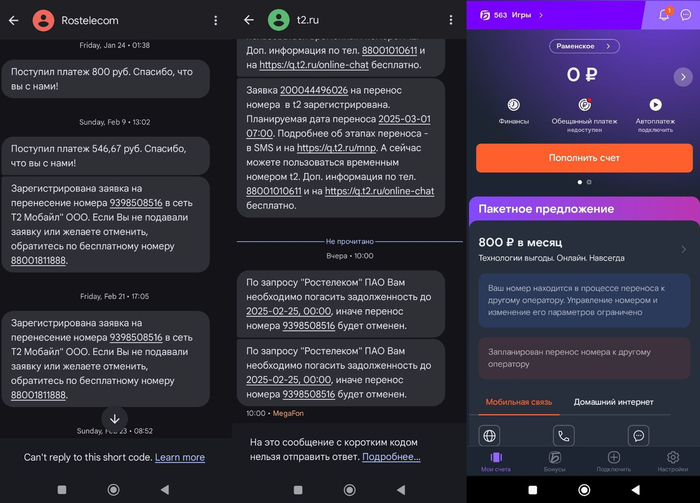Open Настройки from the bottom navigation
This screenshot has width=700, height=503.
click(x=672, y=461)
